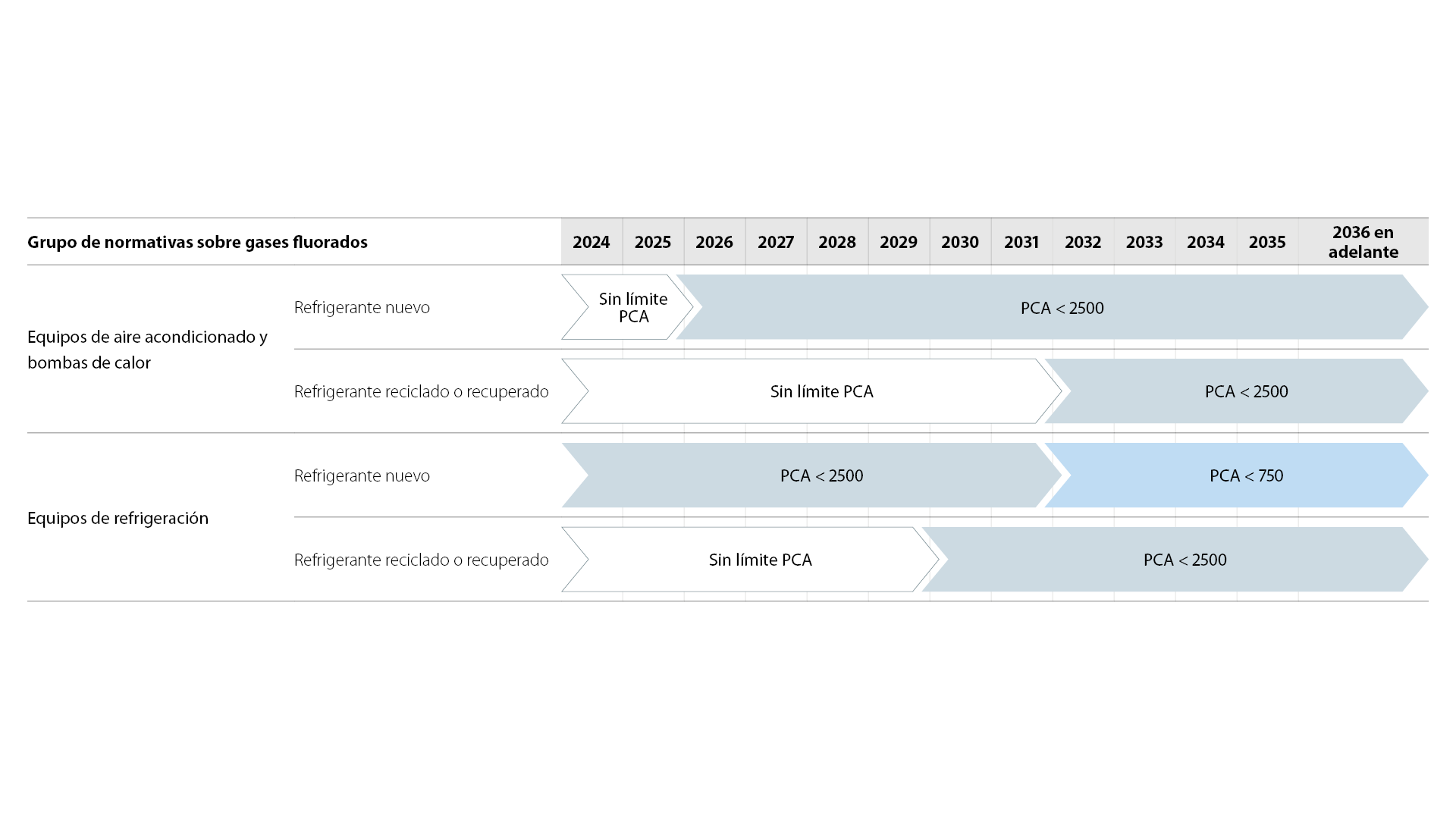Click the 2033 year header cell
The width and height of the screenshot is (1456, 819).
tap(1144, 242)
